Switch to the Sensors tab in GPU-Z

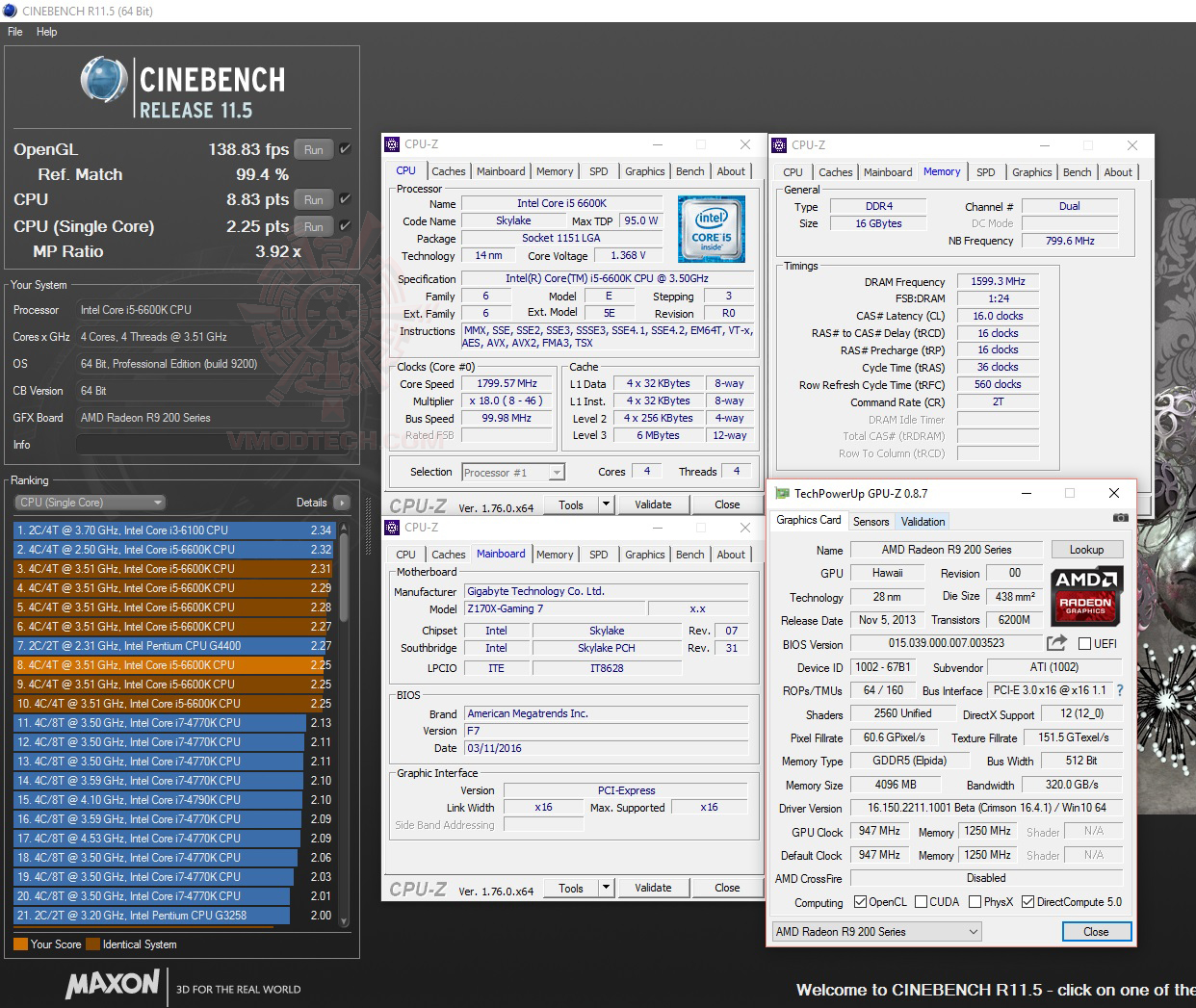[871, 522]
